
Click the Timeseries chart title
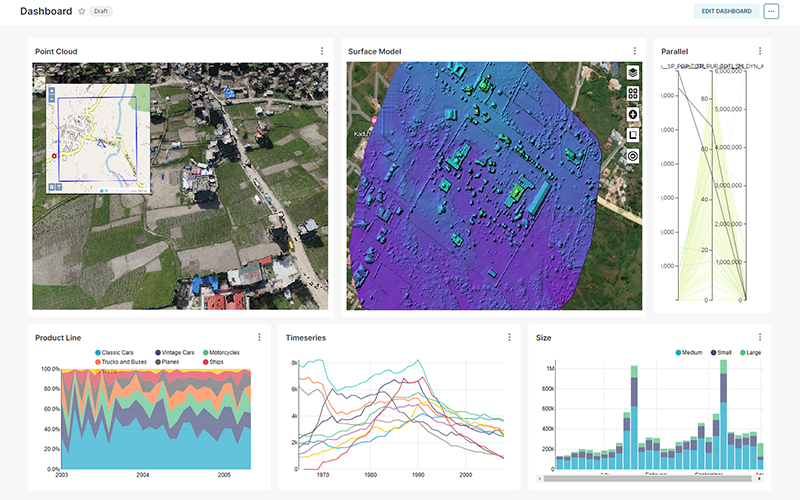pos(306,338)
